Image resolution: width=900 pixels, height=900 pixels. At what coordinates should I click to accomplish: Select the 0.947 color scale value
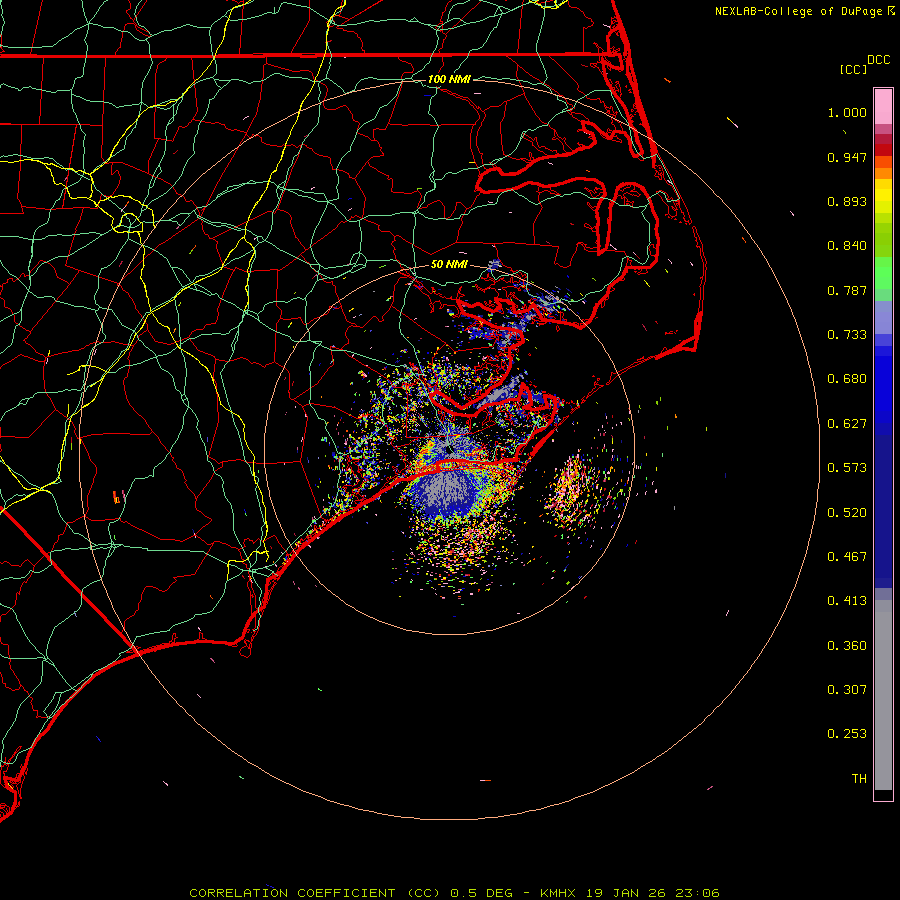pyautogui.click(x=847, y=157)
